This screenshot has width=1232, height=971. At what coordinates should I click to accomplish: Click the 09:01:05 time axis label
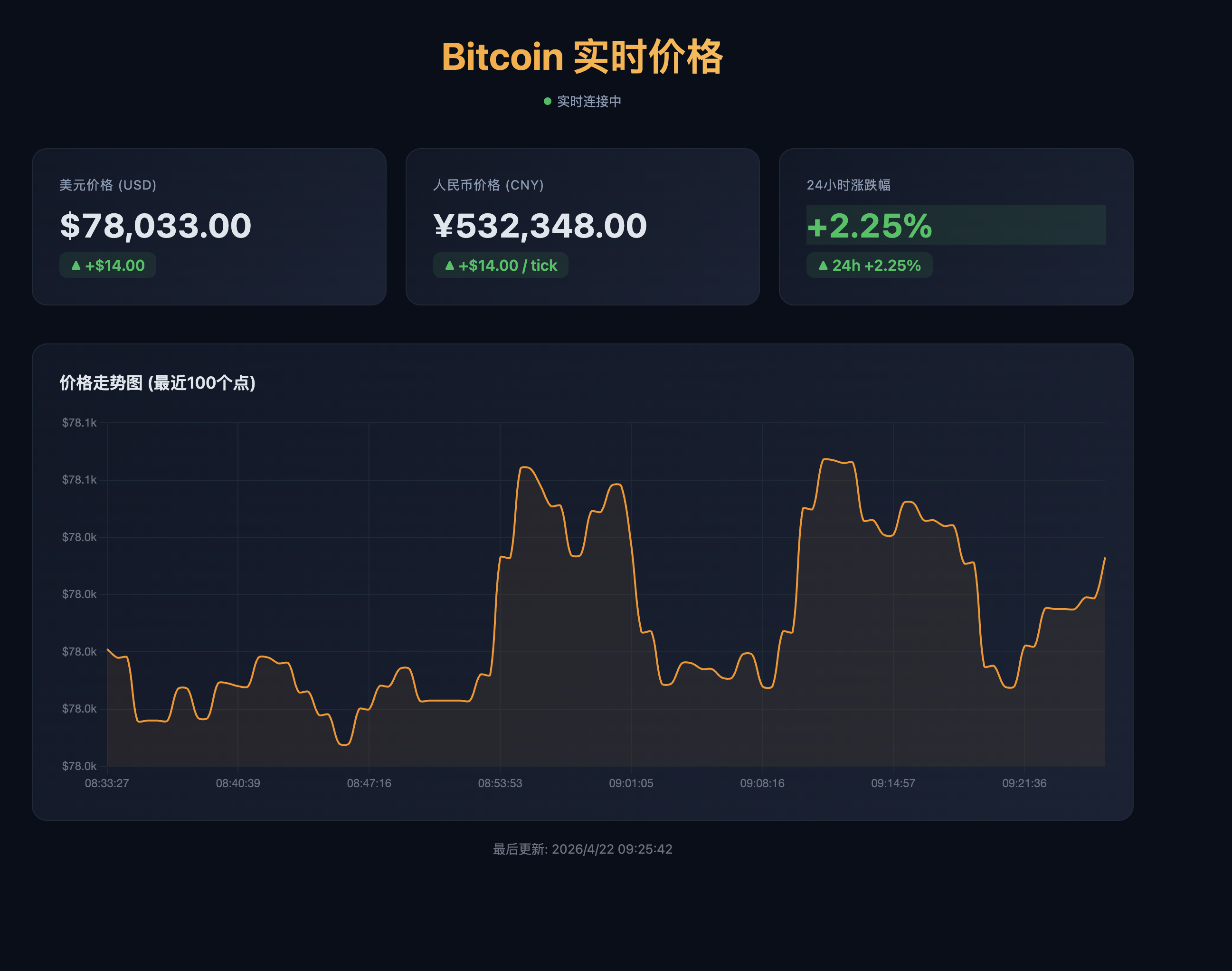[x=631, y=783]
